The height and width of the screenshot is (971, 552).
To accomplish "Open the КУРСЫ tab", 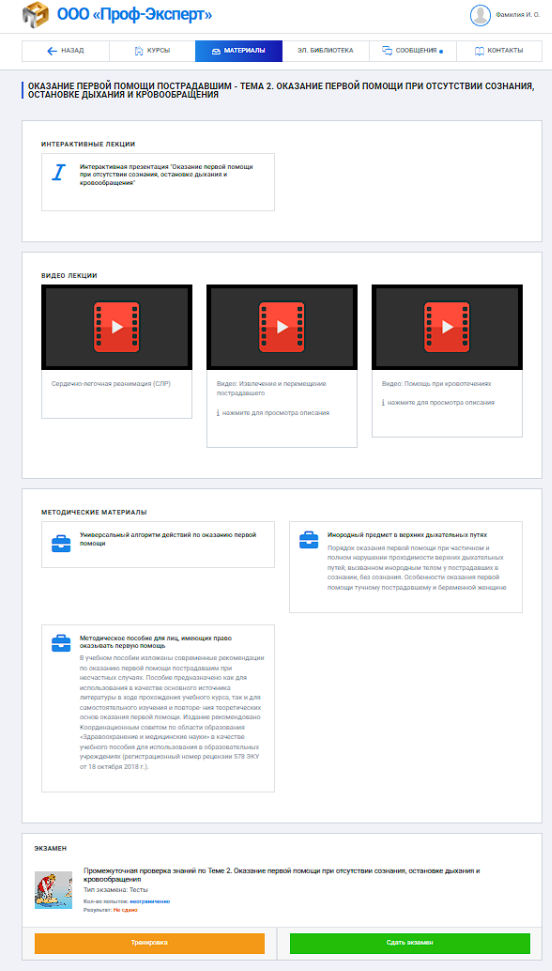I will (x=152, y=51).
